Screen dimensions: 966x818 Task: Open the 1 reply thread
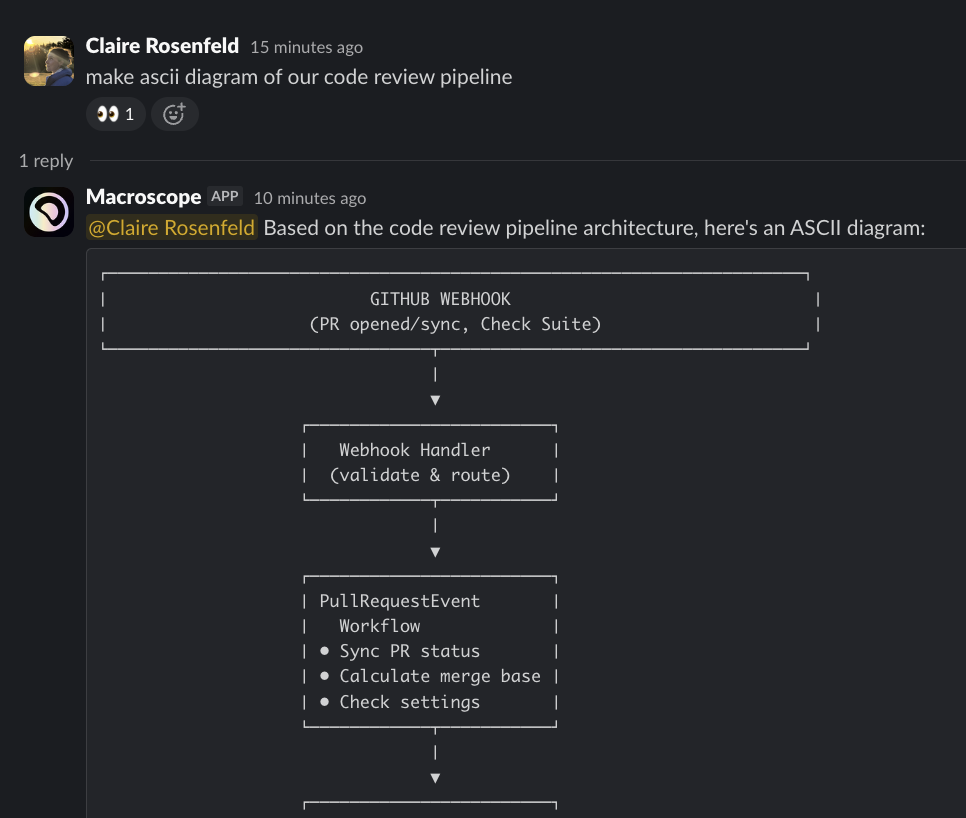coord(46,160)
